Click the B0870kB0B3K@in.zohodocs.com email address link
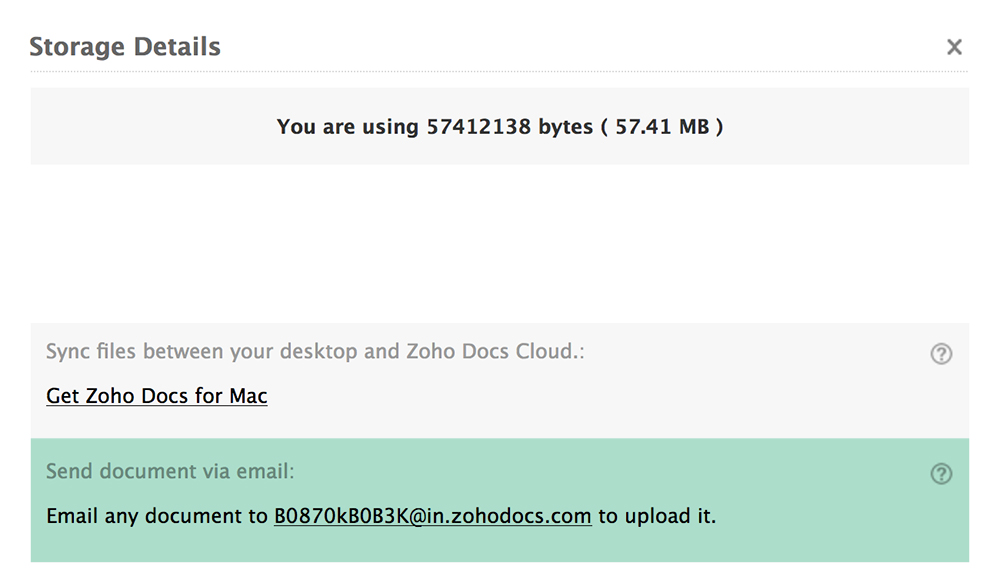 pyautogui.click(x=432, y=517)
